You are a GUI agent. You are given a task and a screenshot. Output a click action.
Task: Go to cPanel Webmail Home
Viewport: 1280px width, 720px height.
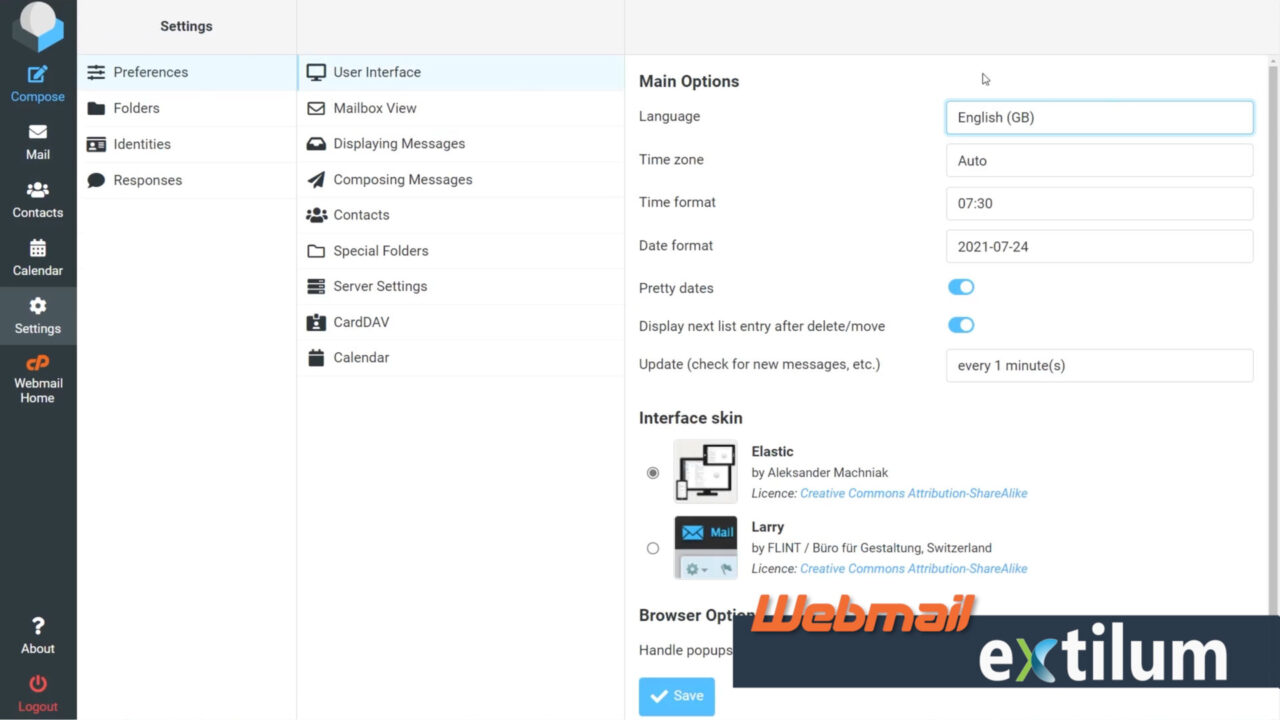[x=37, y=378]
